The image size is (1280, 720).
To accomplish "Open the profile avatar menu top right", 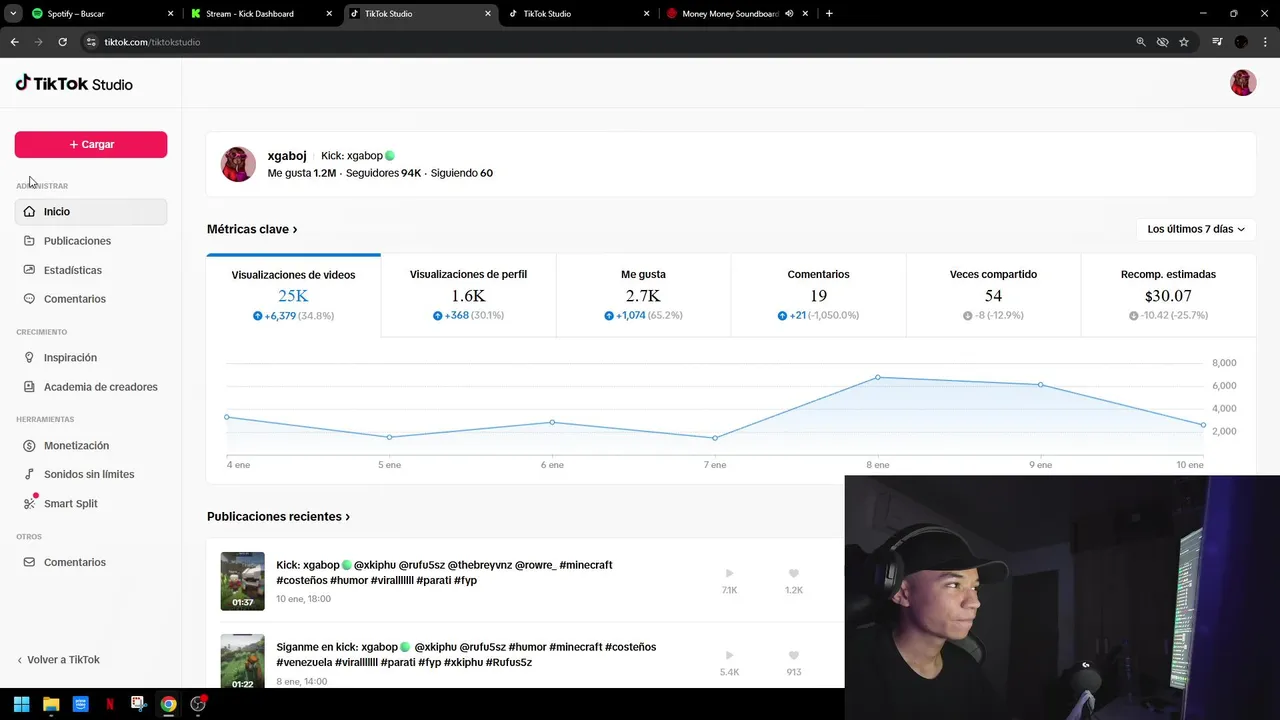I will (1243, 83).
